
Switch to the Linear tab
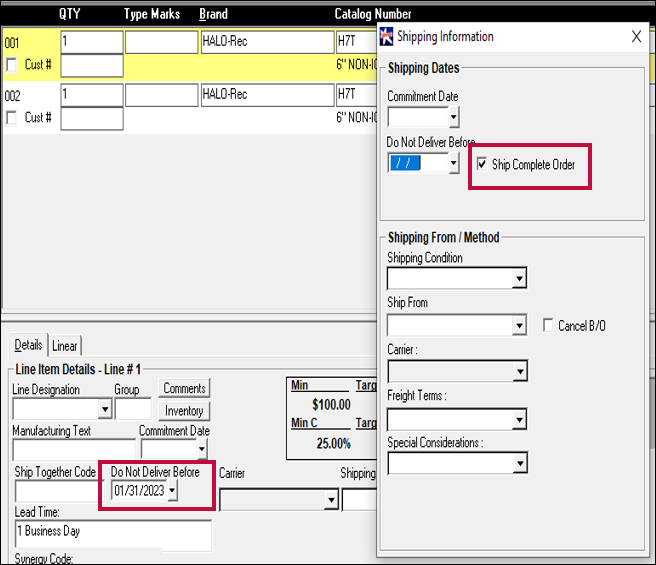click(65, 345)
